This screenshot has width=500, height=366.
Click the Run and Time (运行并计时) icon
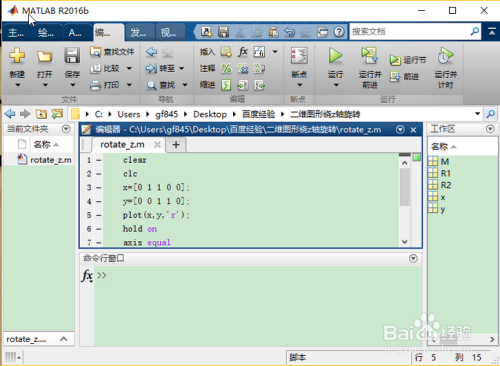[445, 56]
